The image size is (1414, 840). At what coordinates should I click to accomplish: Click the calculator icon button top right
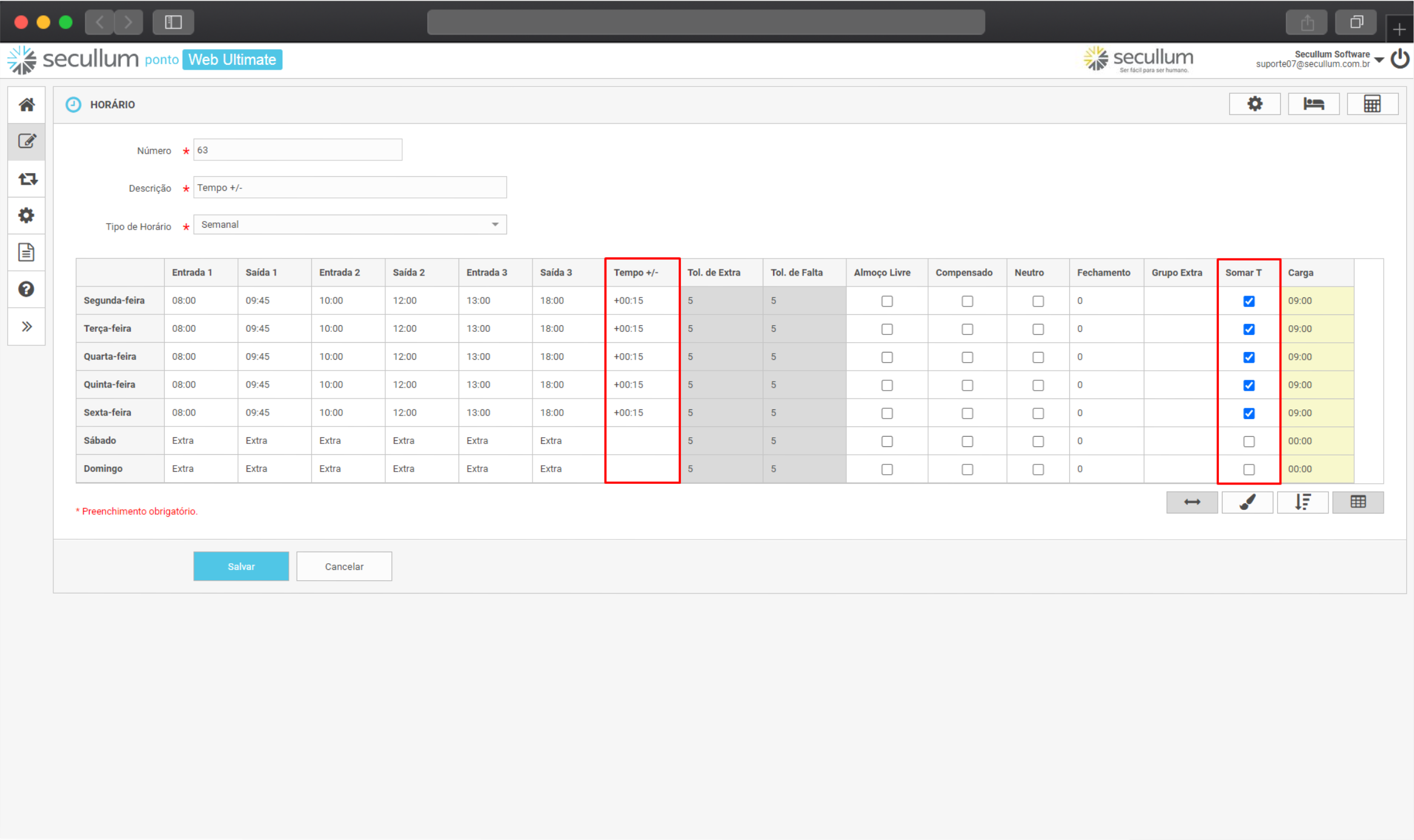[1372, 104]
